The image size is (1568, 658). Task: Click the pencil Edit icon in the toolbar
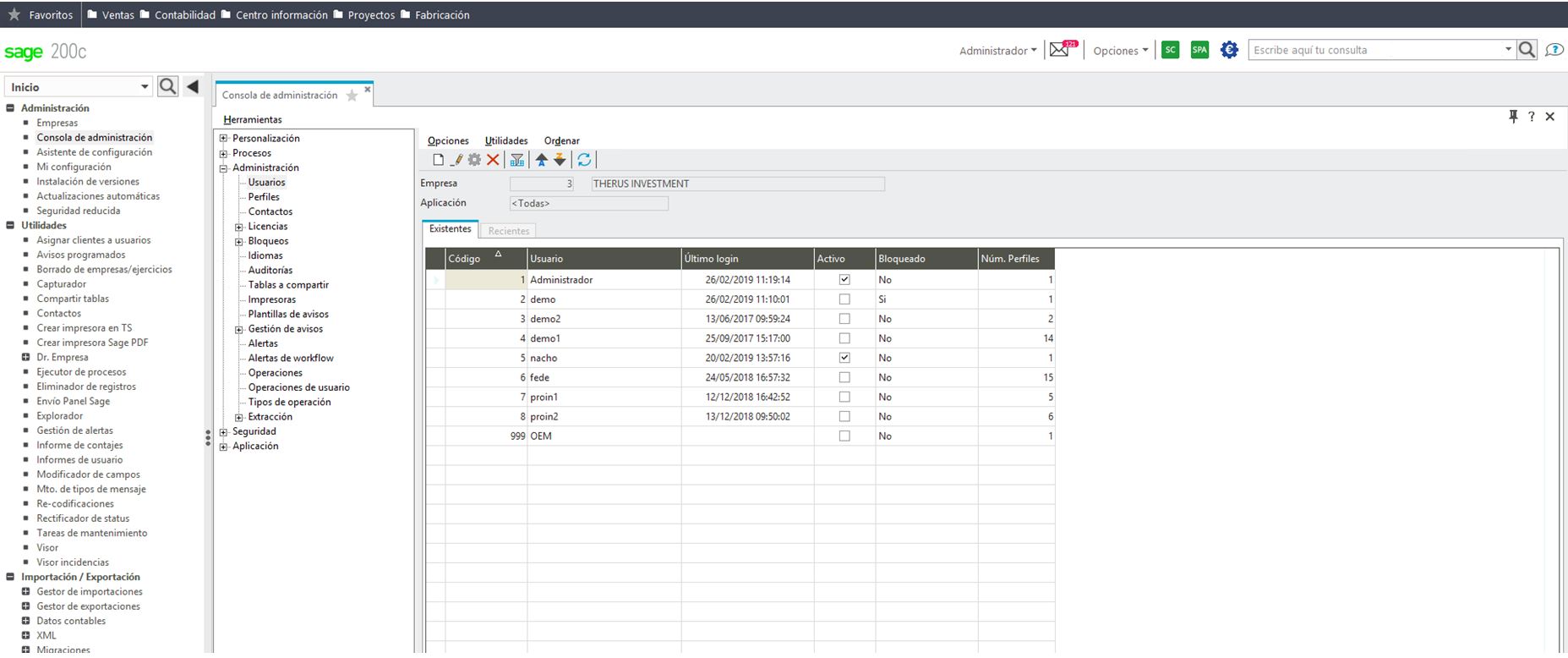click(x=456, y=160)
